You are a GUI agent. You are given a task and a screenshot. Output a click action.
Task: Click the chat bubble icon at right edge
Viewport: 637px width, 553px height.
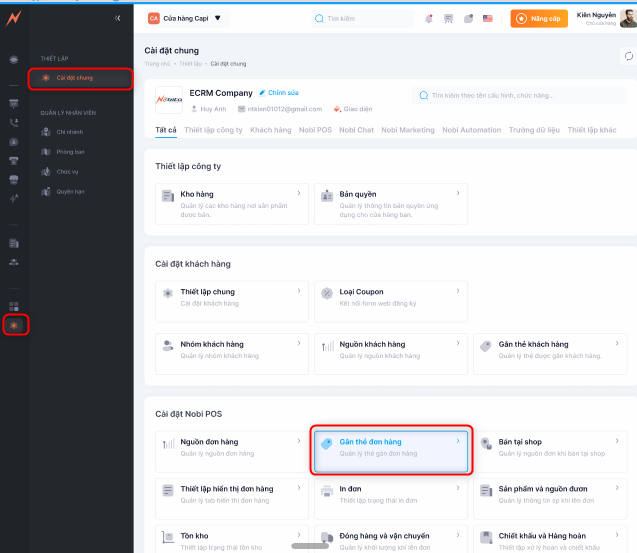[x=628, y=57]
